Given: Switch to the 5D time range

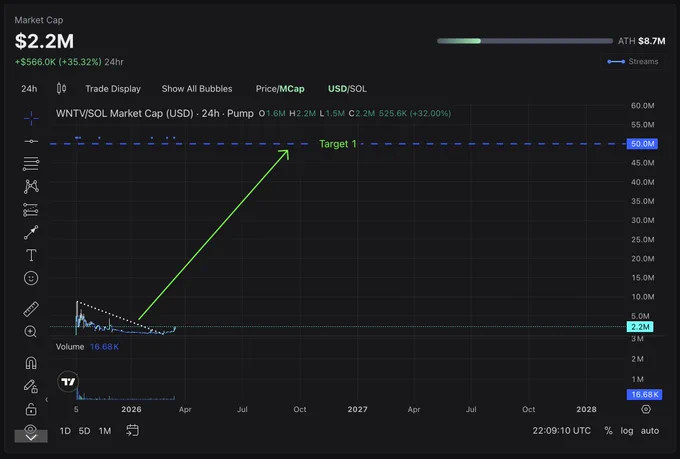Looking at the screenshot, I should click(85, 431).
